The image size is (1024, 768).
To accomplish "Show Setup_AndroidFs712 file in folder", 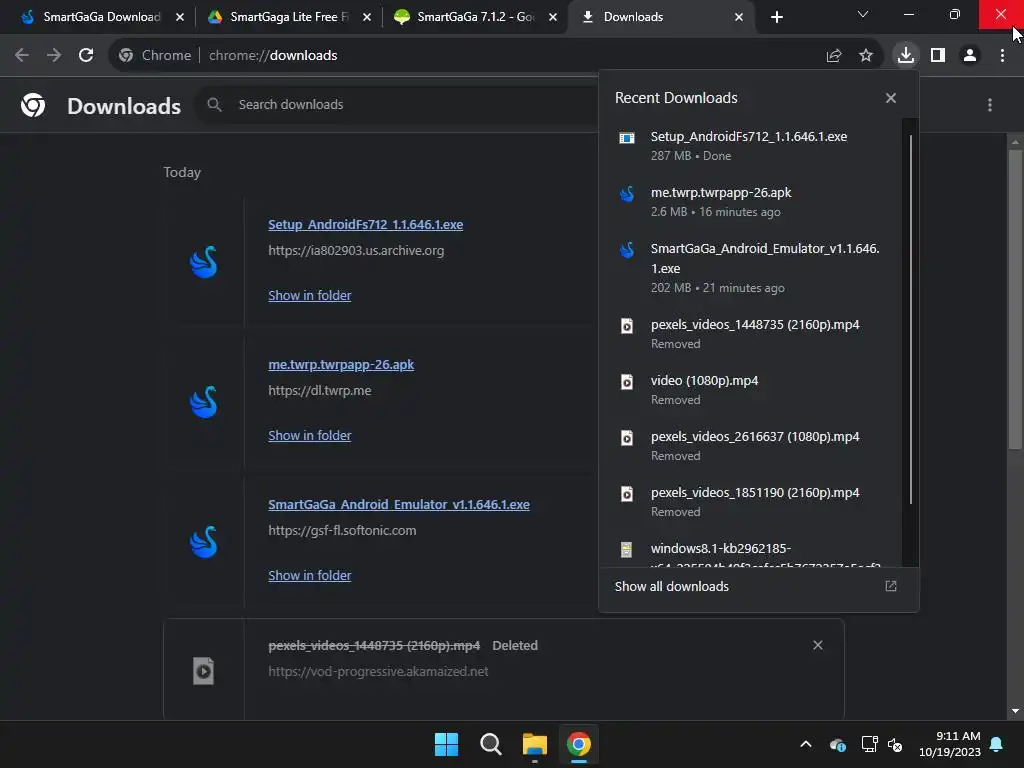I will (310, 295).
